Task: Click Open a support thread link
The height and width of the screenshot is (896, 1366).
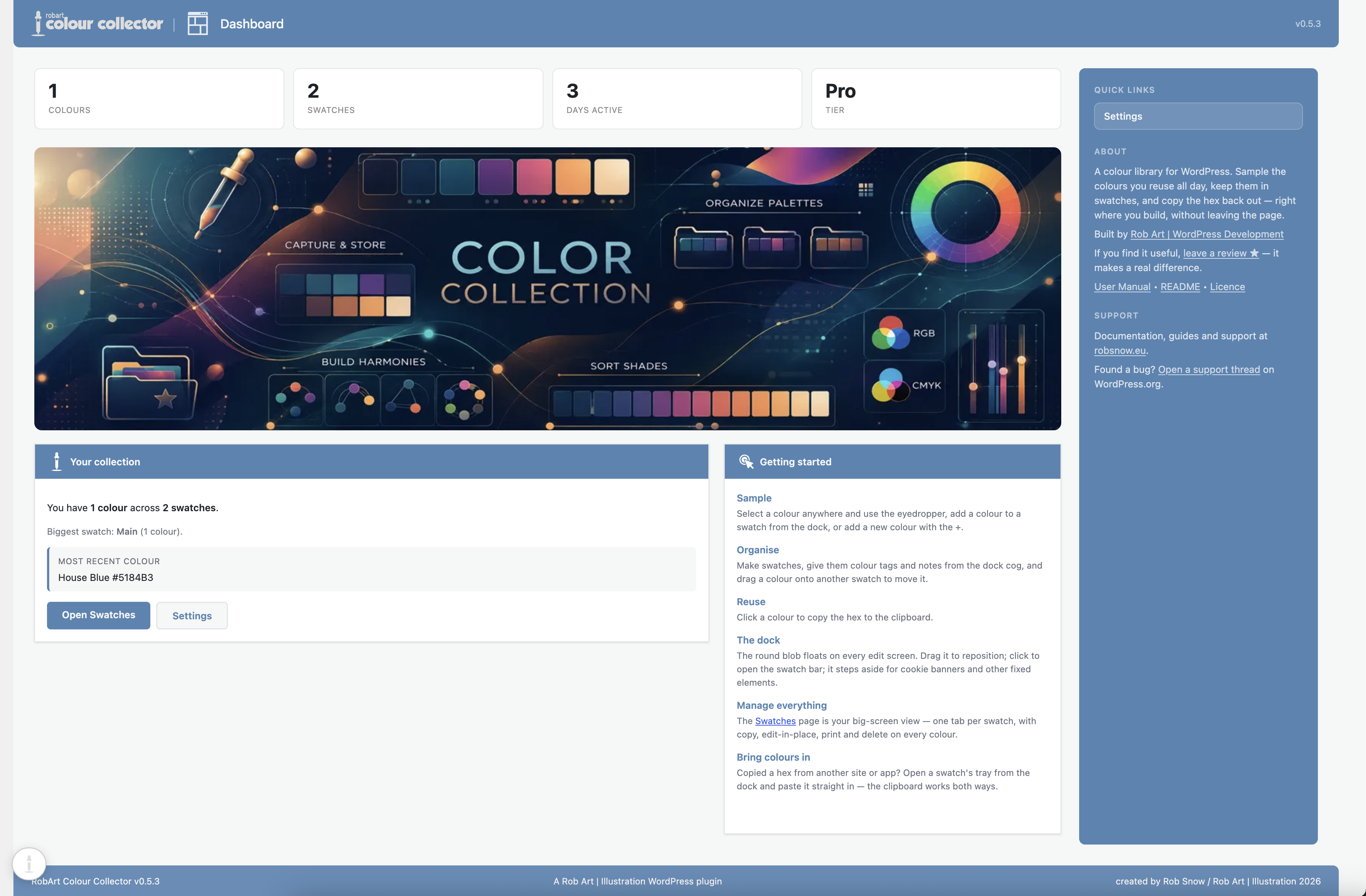Action: click(x=1209, y=370)
